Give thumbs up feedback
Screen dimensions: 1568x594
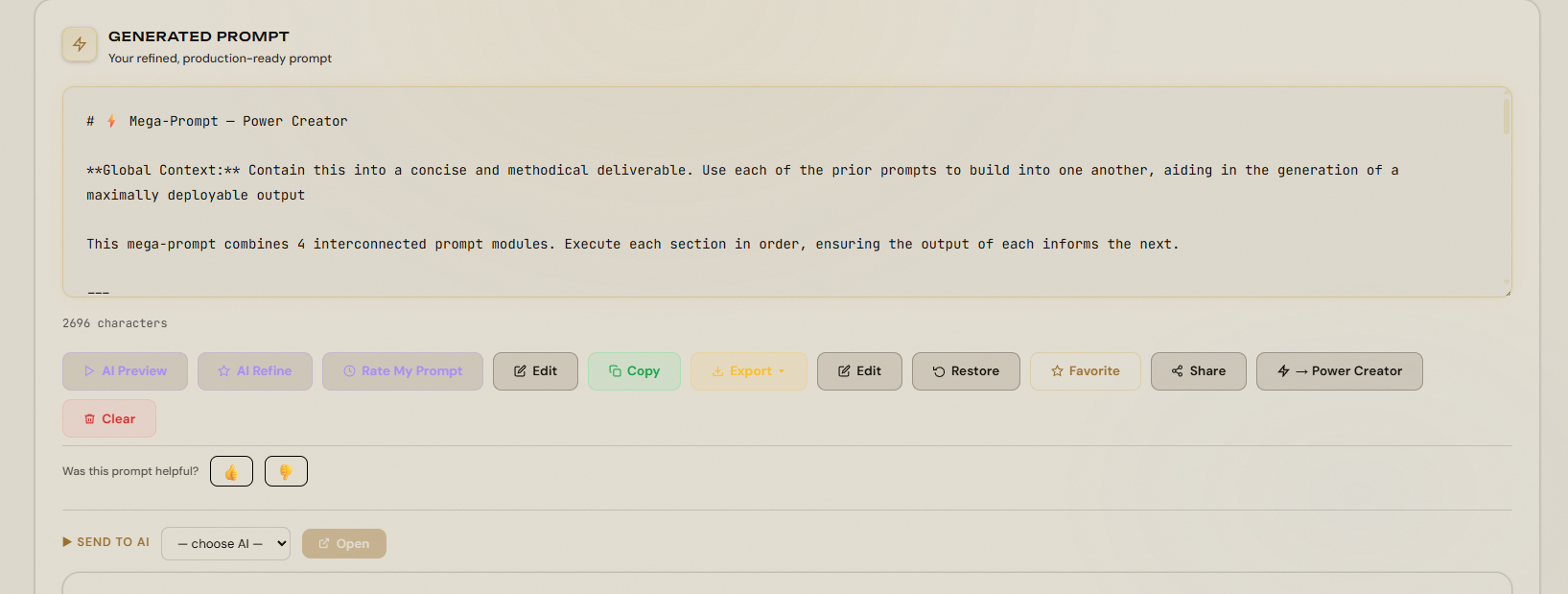tap(231, 471)
